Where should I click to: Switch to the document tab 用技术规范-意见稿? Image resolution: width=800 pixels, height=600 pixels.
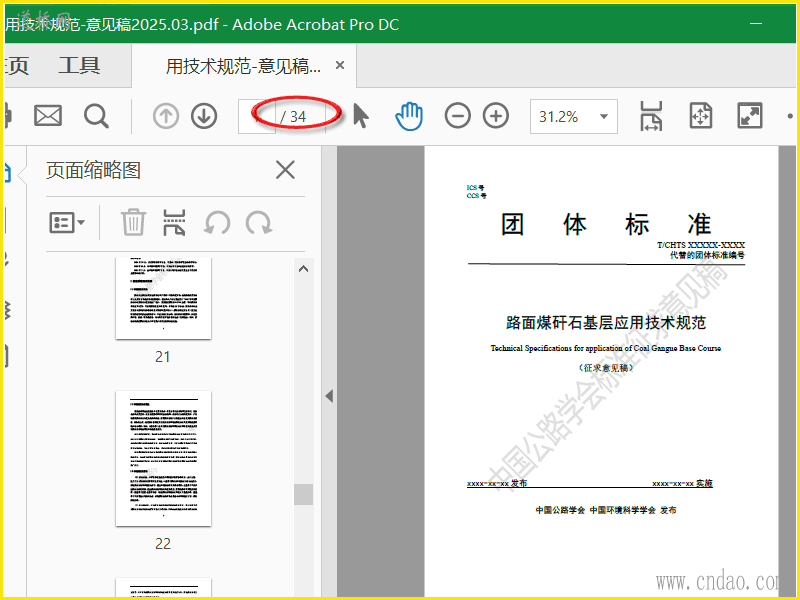[243, 66]
